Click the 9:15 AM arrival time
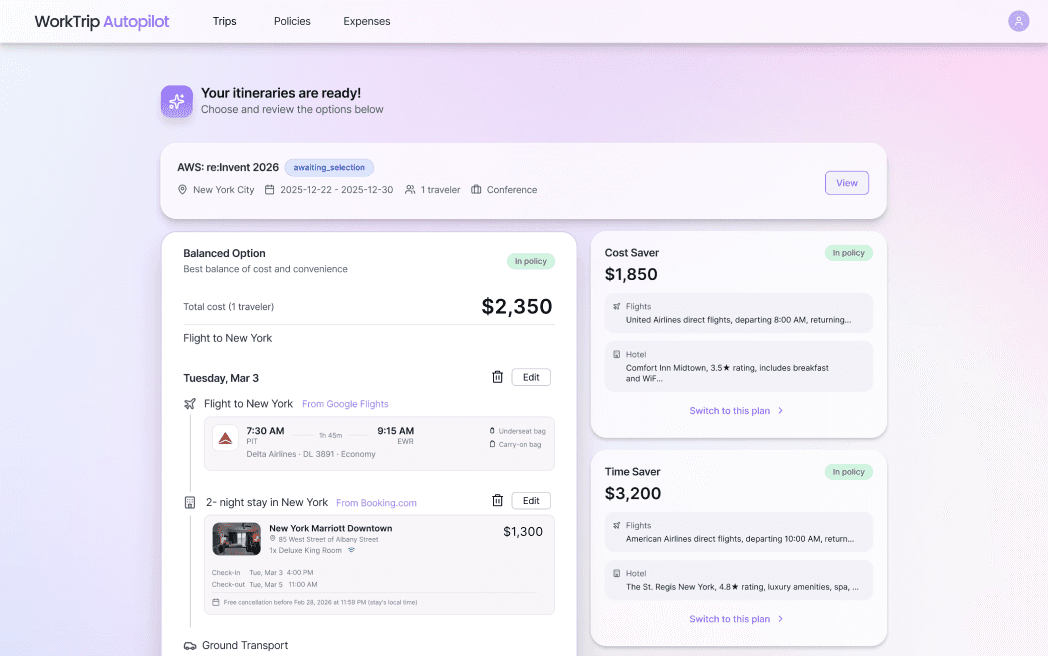The image size is (1048, 656). 396,431
